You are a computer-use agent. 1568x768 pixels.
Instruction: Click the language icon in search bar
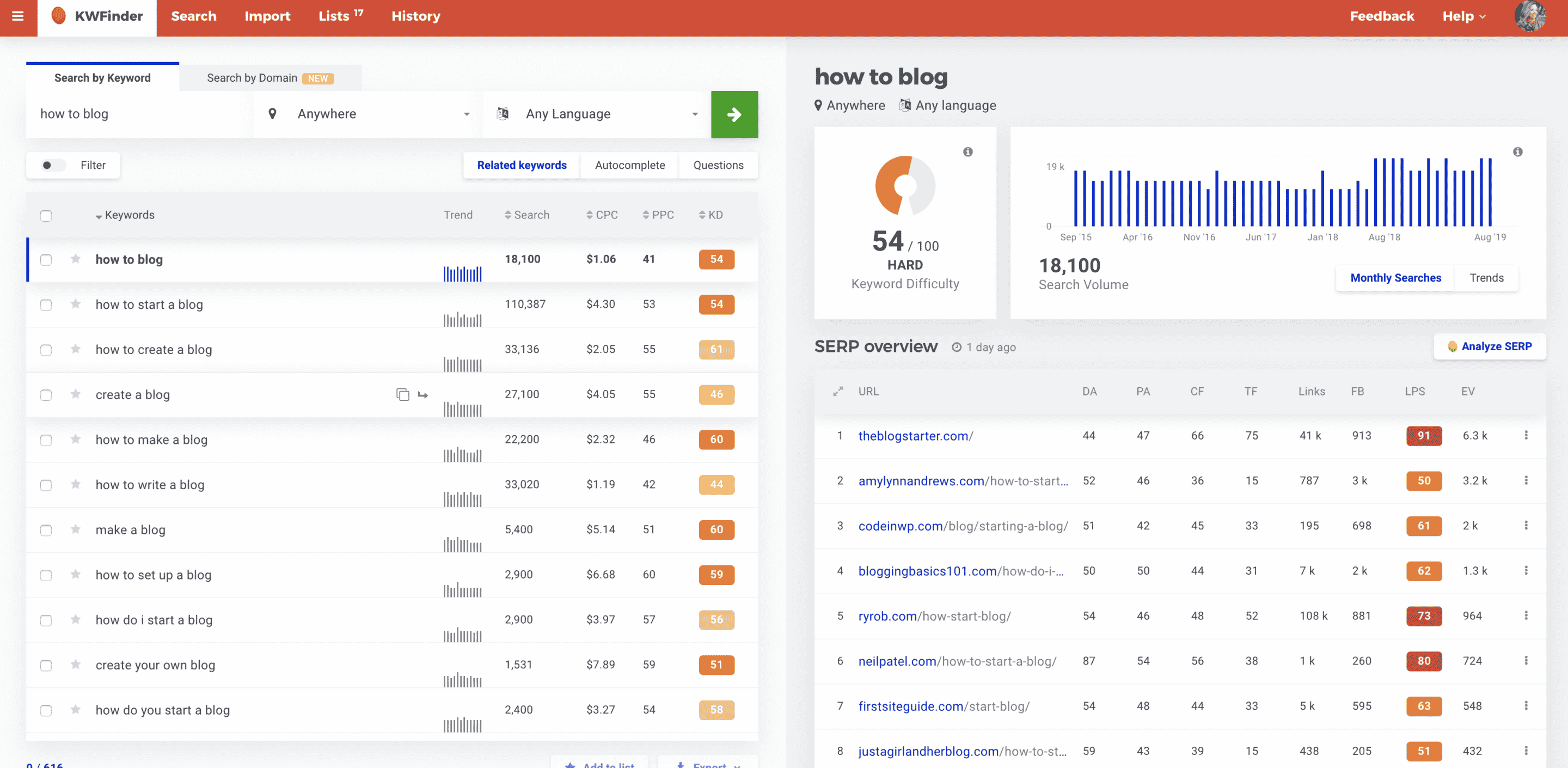(503, 114)
